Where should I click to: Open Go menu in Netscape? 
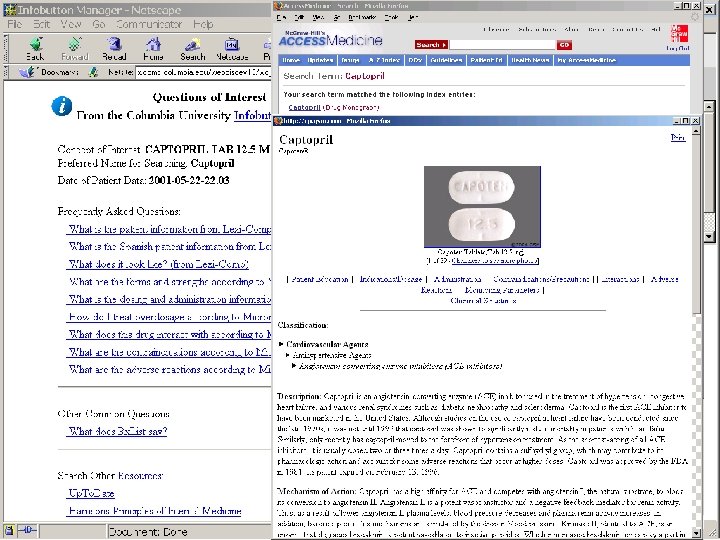[x=99, y=24]
